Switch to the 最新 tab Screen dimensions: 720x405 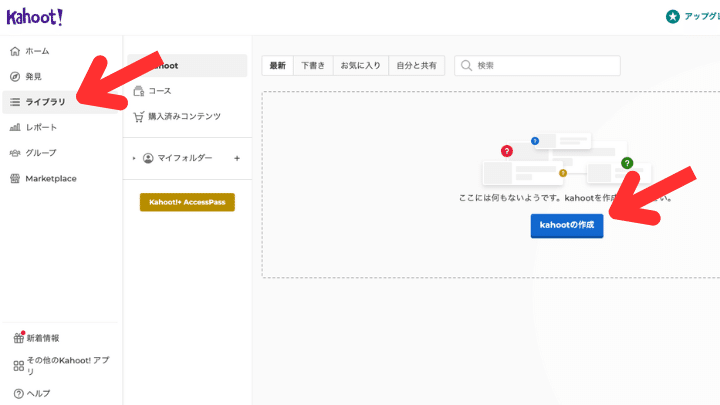point(277,66)
